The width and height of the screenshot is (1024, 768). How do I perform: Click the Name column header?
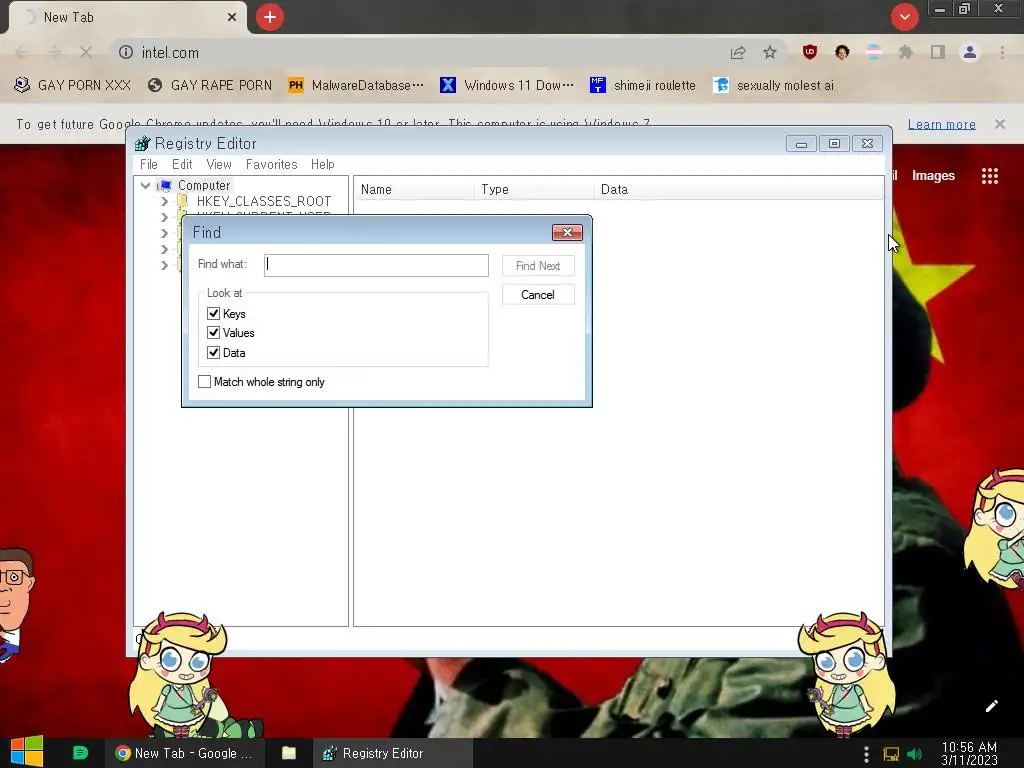(x=415, y=189)
